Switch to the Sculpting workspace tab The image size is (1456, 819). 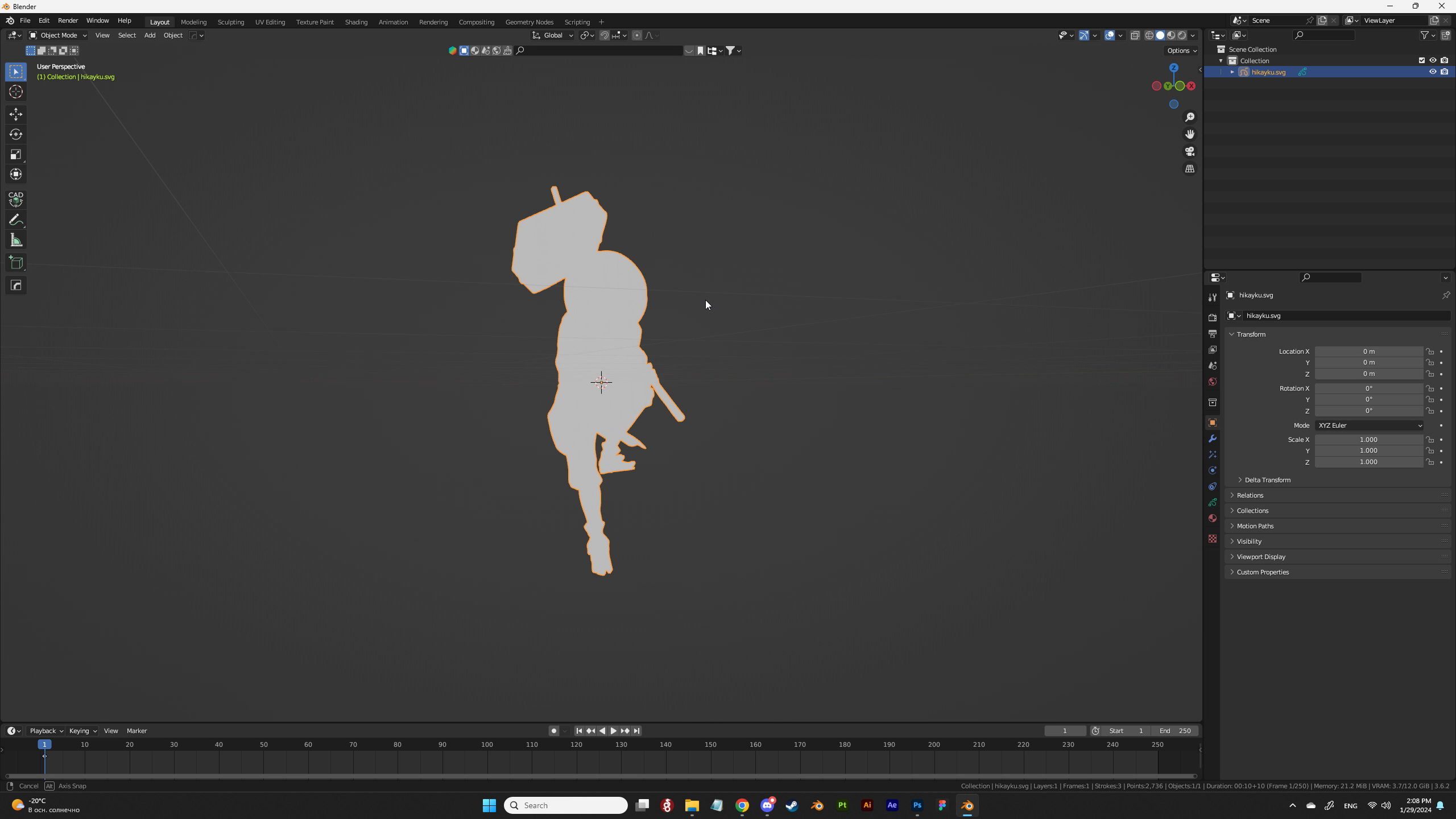(x=230, y=22)
